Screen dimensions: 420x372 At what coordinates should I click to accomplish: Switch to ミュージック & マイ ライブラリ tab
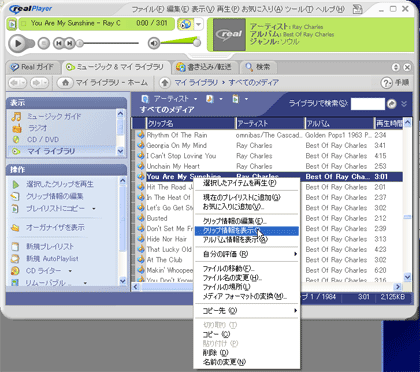coord(116,67)
